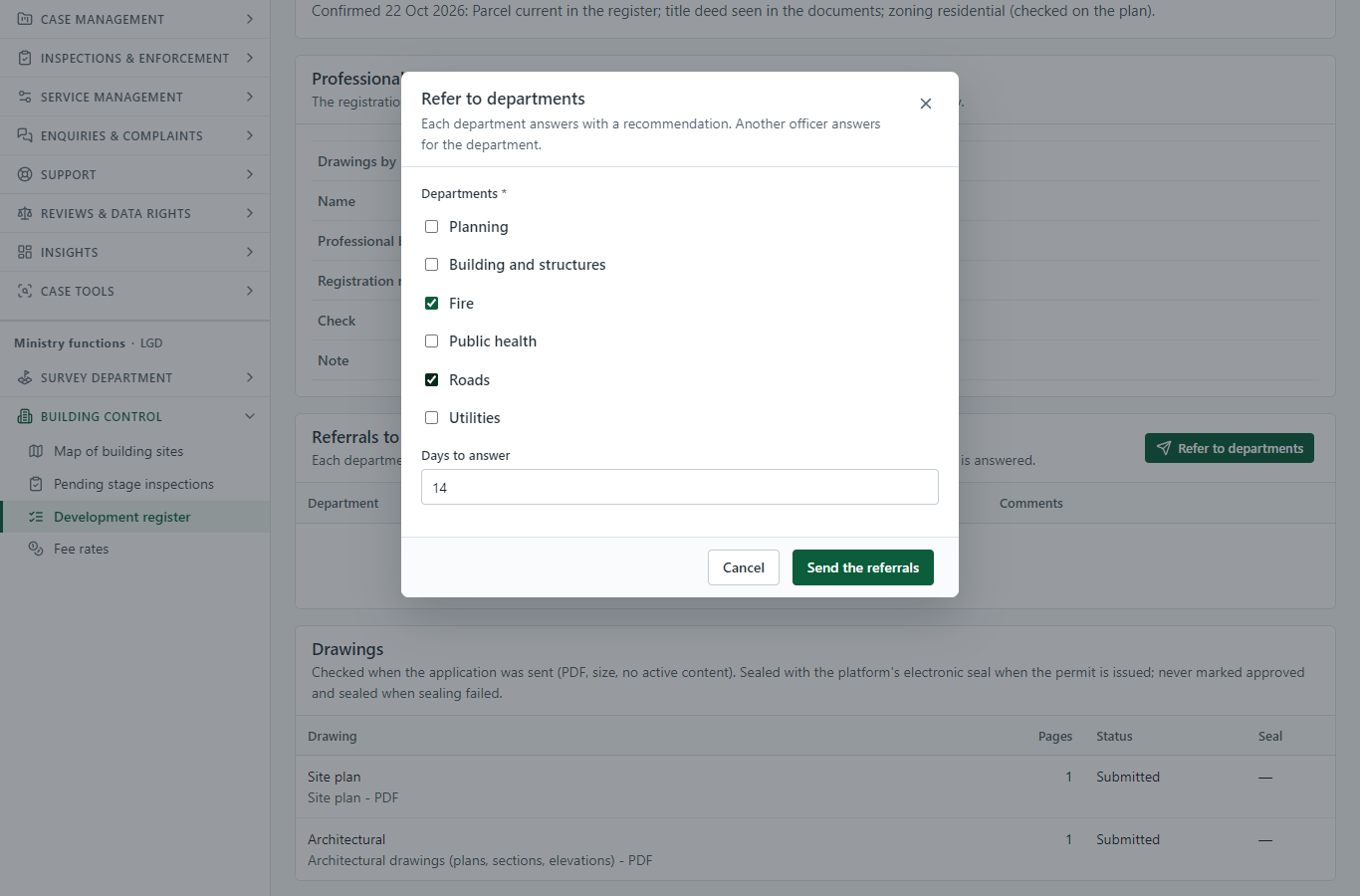This screenshot has width=1360, height=896.
Task: Cancel the referral dialog
Action: coord(744,567)
